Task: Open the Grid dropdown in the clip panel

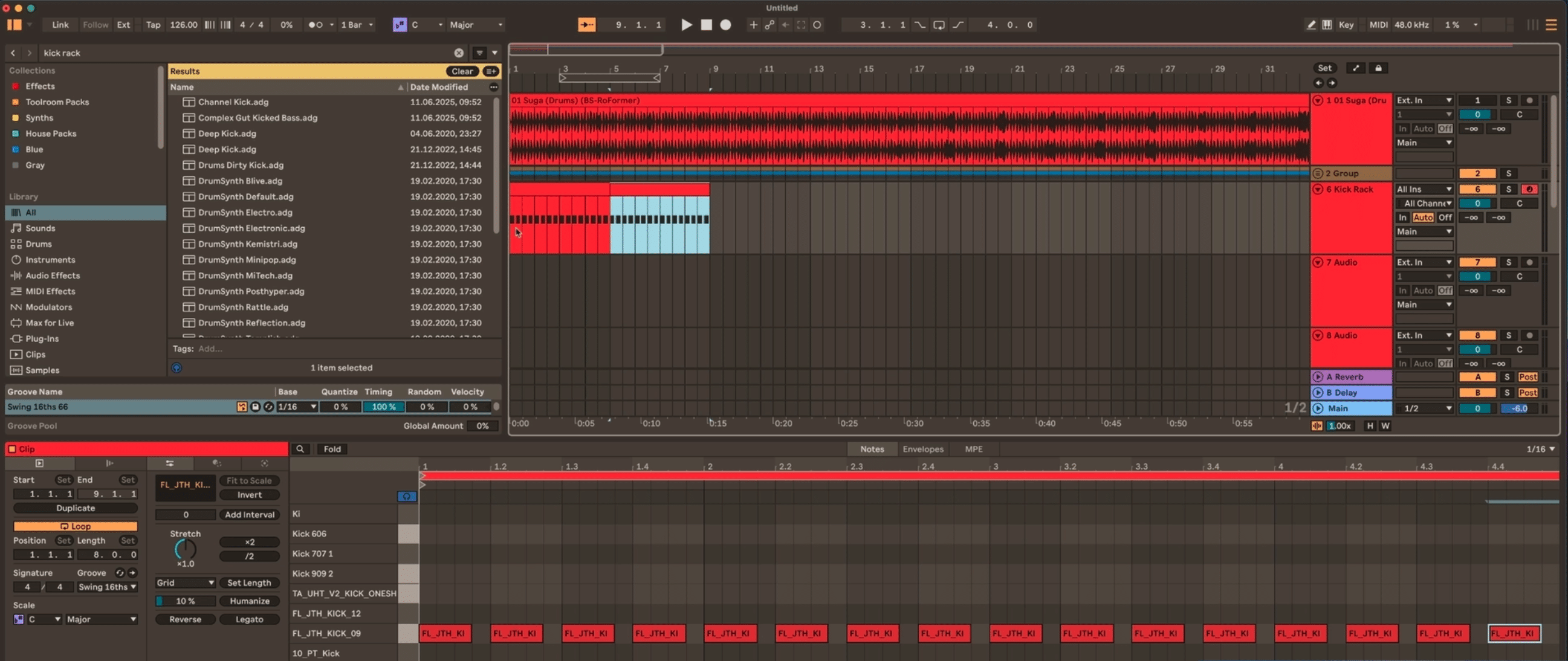Action: [x=184, y=582]
